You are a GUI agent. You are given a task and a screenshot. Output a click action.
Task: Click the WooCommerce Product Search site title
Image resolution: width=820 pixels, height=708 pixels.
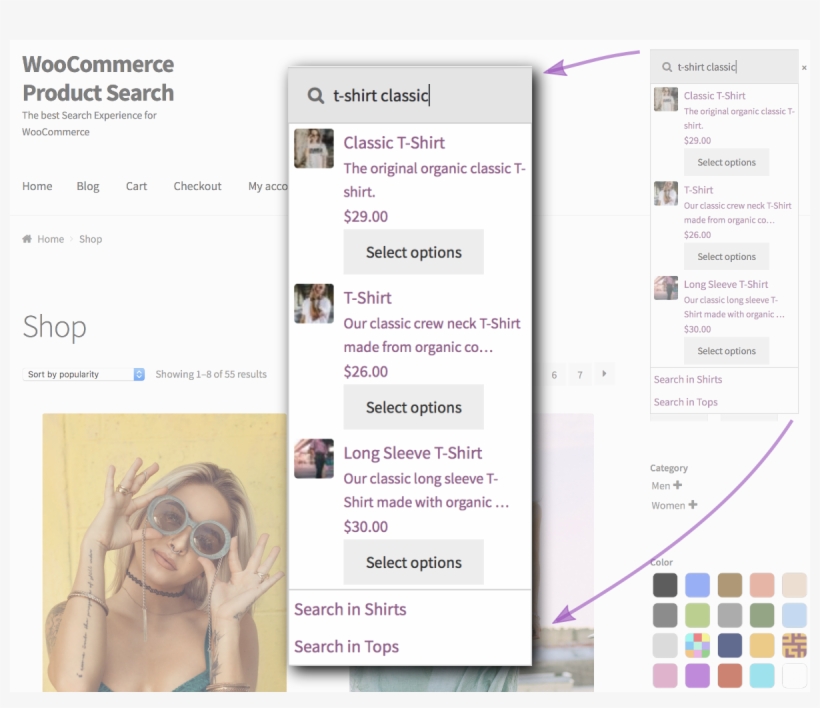pyautogui.click(x=98, y=78)
